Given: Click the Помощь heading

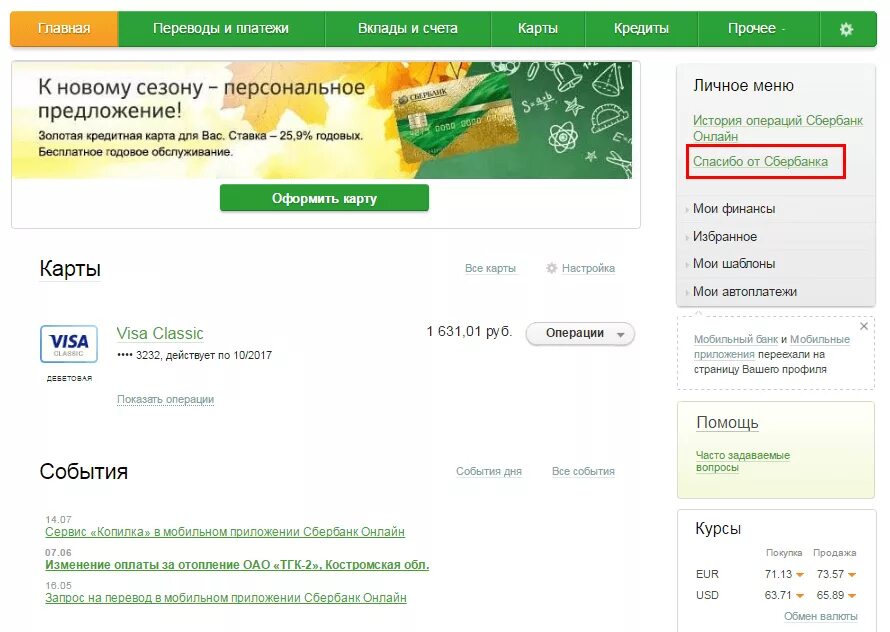Looking at the screenshot, I should pyautogui.click(x=727, y=422).
